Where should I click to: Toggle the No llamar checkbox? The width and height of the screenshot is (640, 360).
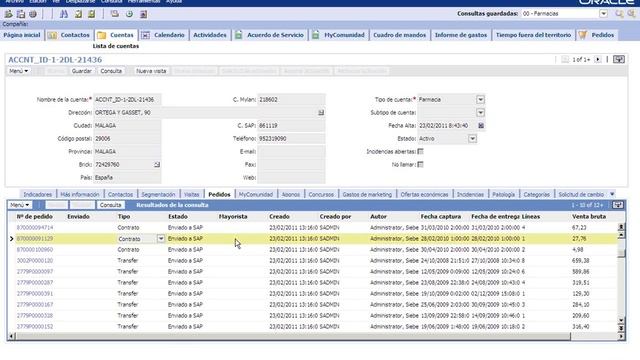point(420,164)
